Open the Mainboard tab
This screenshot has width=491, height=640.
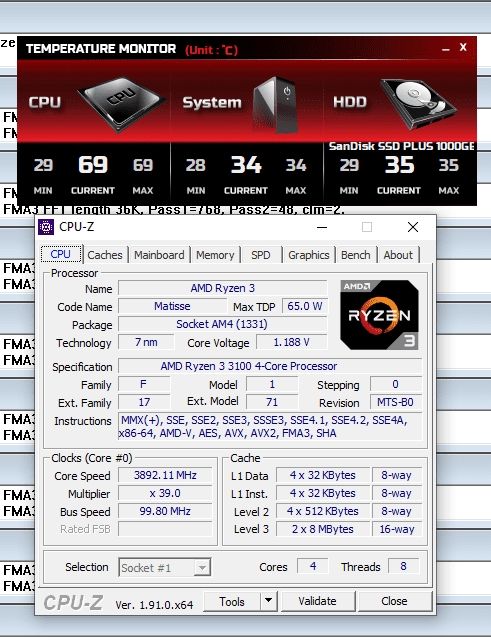point(159,255)
